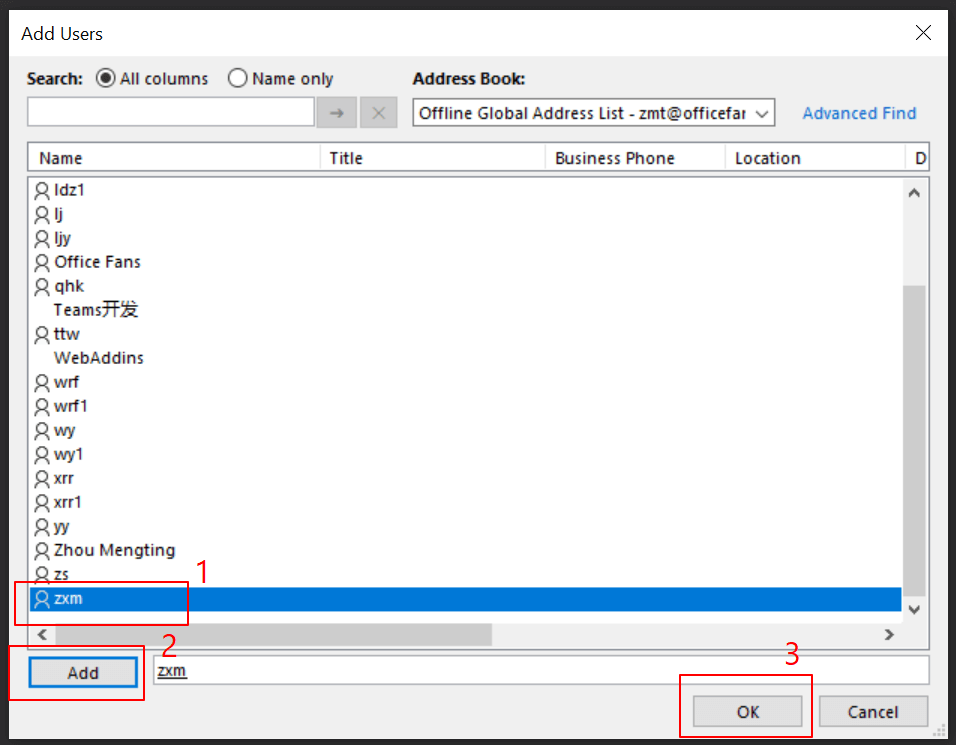This screenshot has height=745, width=956.
Task: Sort contacts by the Name column header
Action: coord(175,158)
